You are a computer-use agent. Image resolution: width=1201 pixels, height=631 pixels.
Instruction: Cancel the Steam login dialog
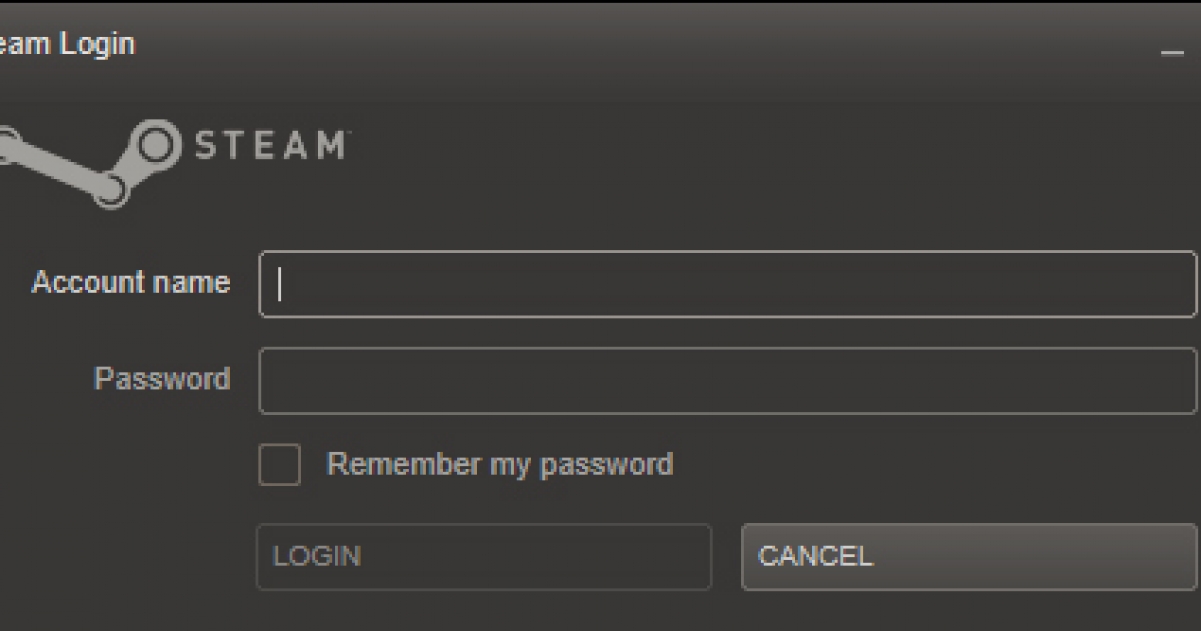(x=970, y=556)
